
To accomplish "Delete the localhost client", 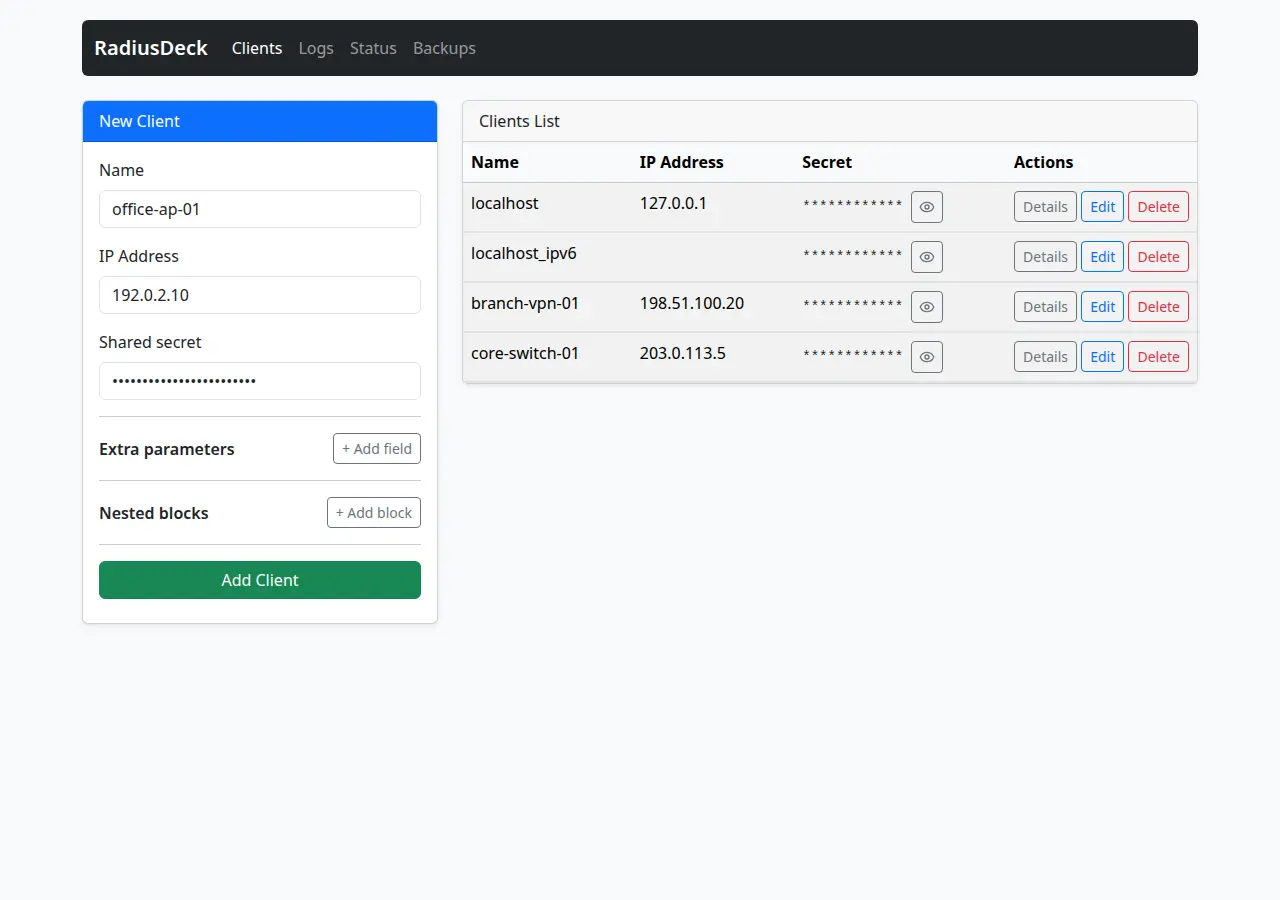I will (1158, 207).
